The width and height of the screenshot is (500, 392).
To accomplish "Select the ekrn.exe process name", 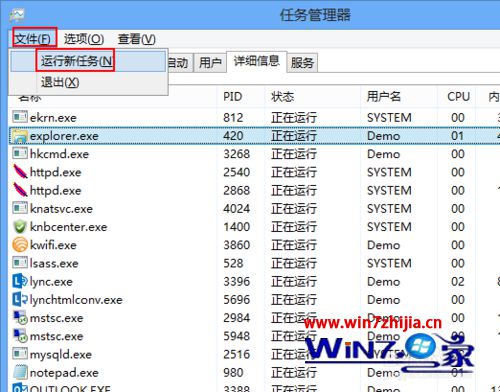I will tap(53, 118).
